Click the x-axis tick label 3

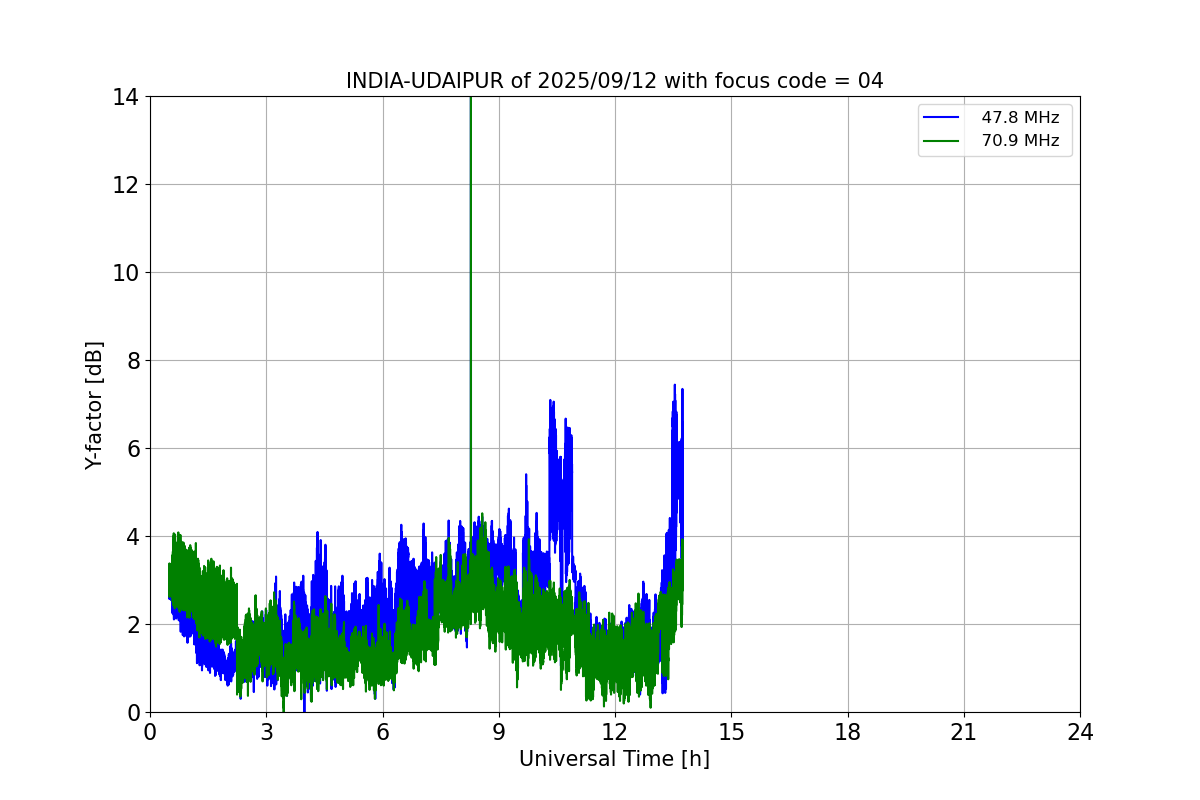pyautogui.click(x=266, y=732)
